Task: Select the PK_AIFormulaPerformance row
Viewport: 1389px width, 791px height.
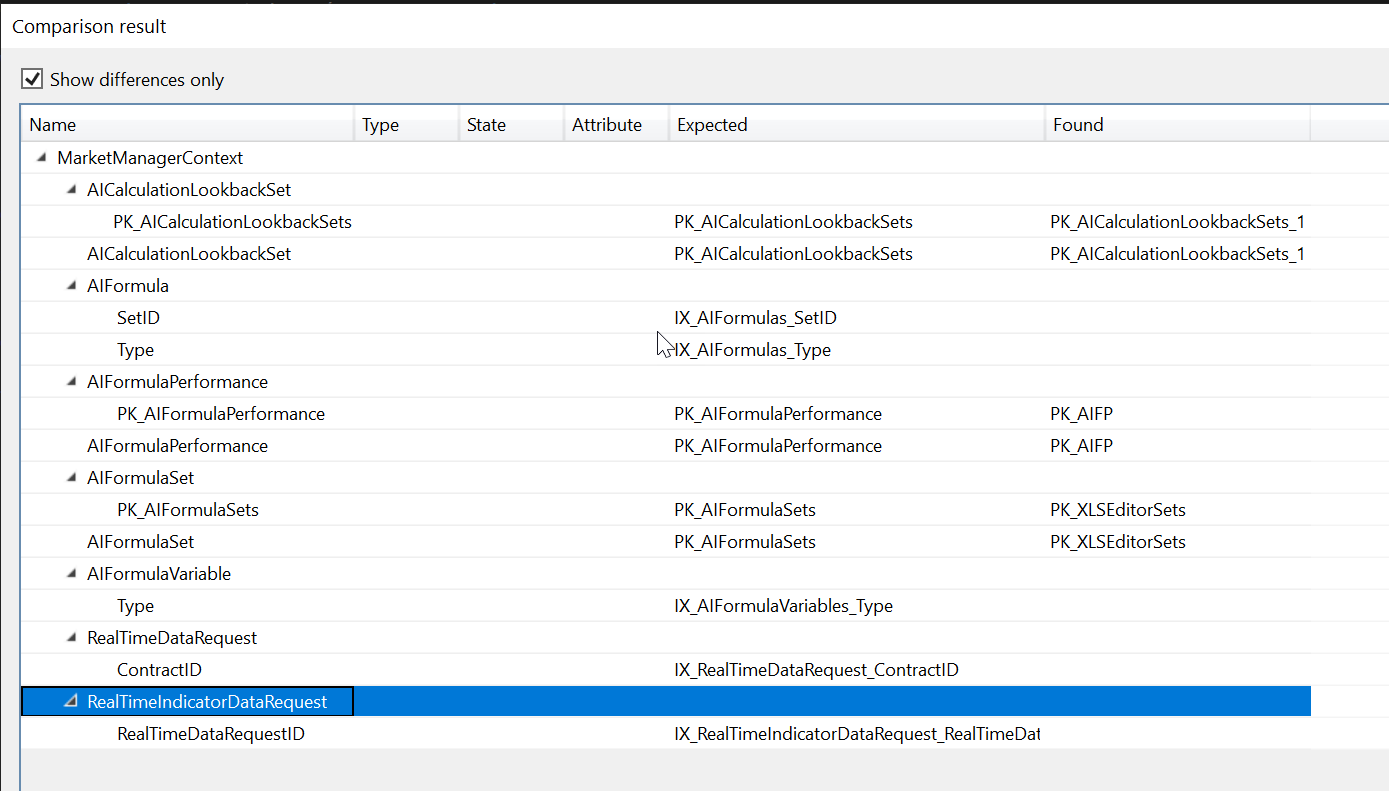Action: pyautogui.click(x=222, y=413)
